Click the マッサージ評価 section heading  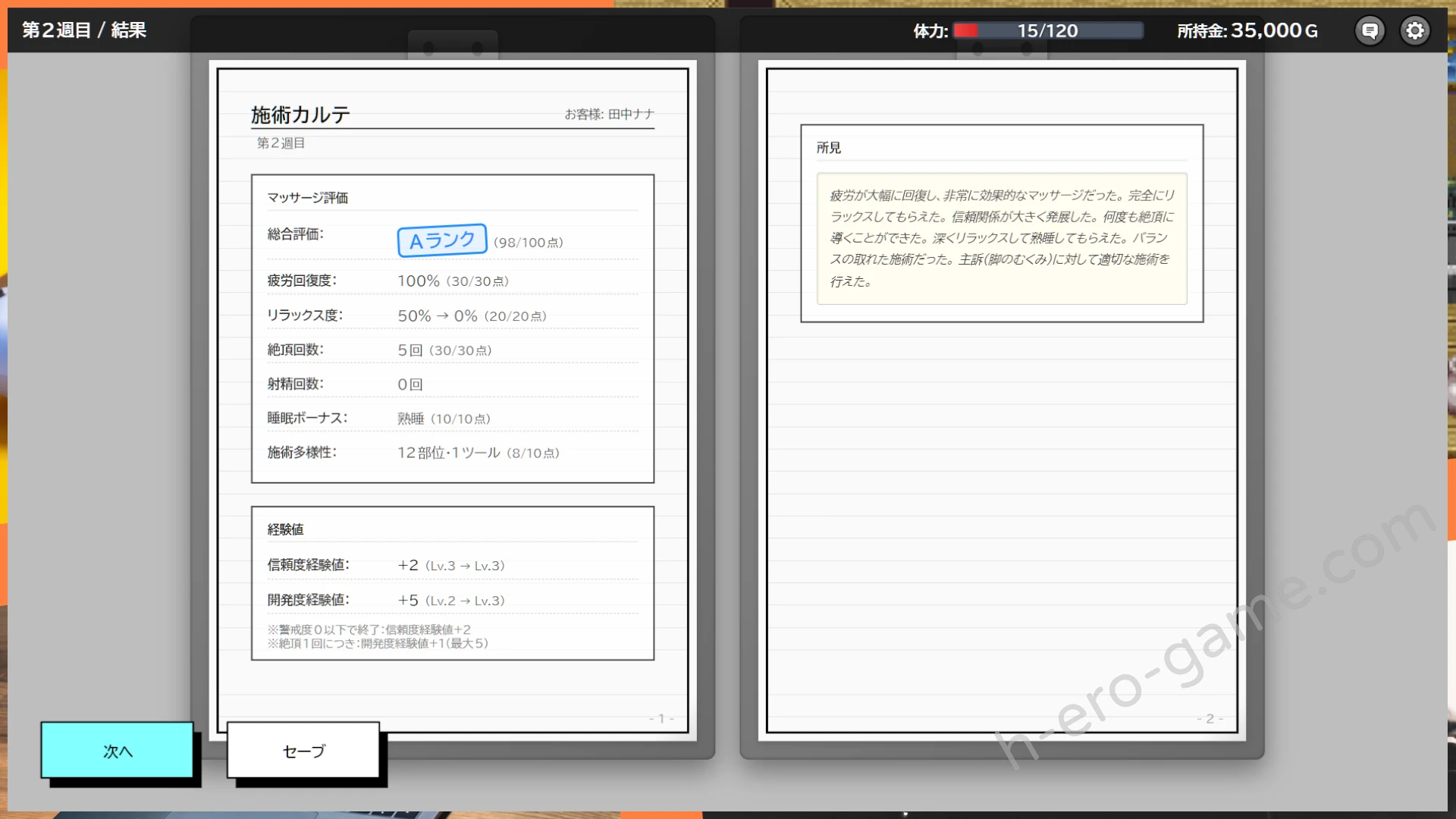307,198
